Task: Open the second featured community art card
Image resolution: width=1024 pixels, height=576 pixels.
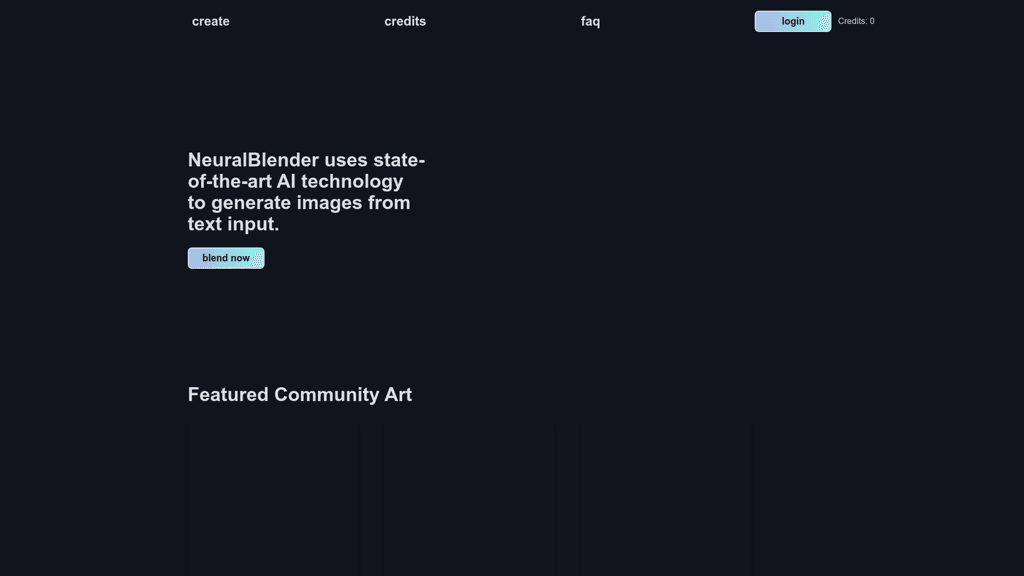Action: (469, 500)
